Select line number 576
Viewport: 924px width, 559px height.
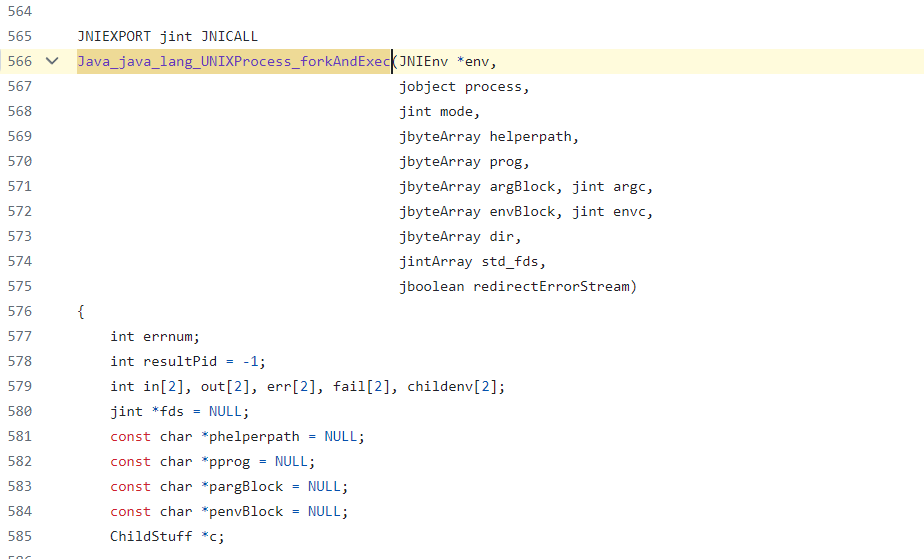pyautogui.click(x=19, y=311)
